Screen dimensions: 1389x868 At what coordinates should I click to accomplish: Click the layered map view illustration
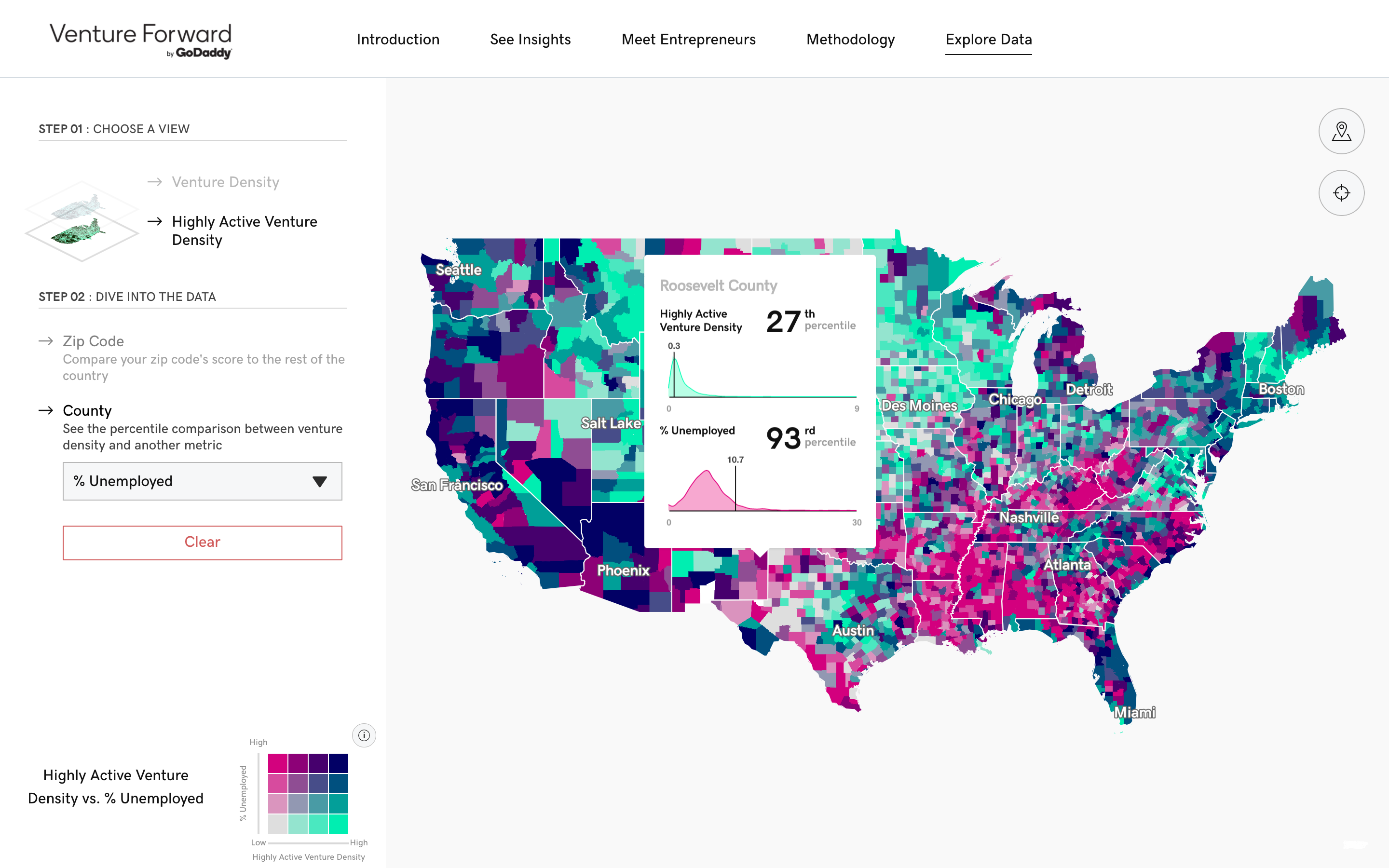82,221
